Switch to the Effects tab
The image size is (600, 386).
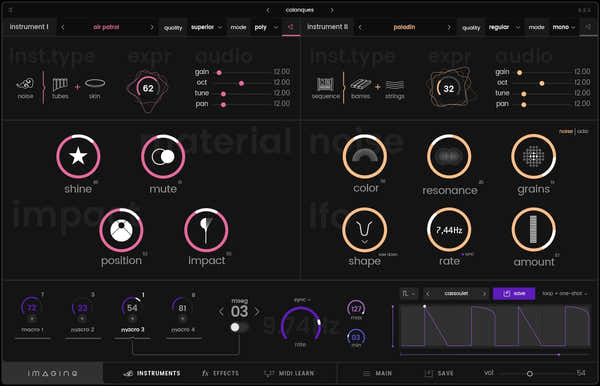pyautogui.click(x=220, y=373)
